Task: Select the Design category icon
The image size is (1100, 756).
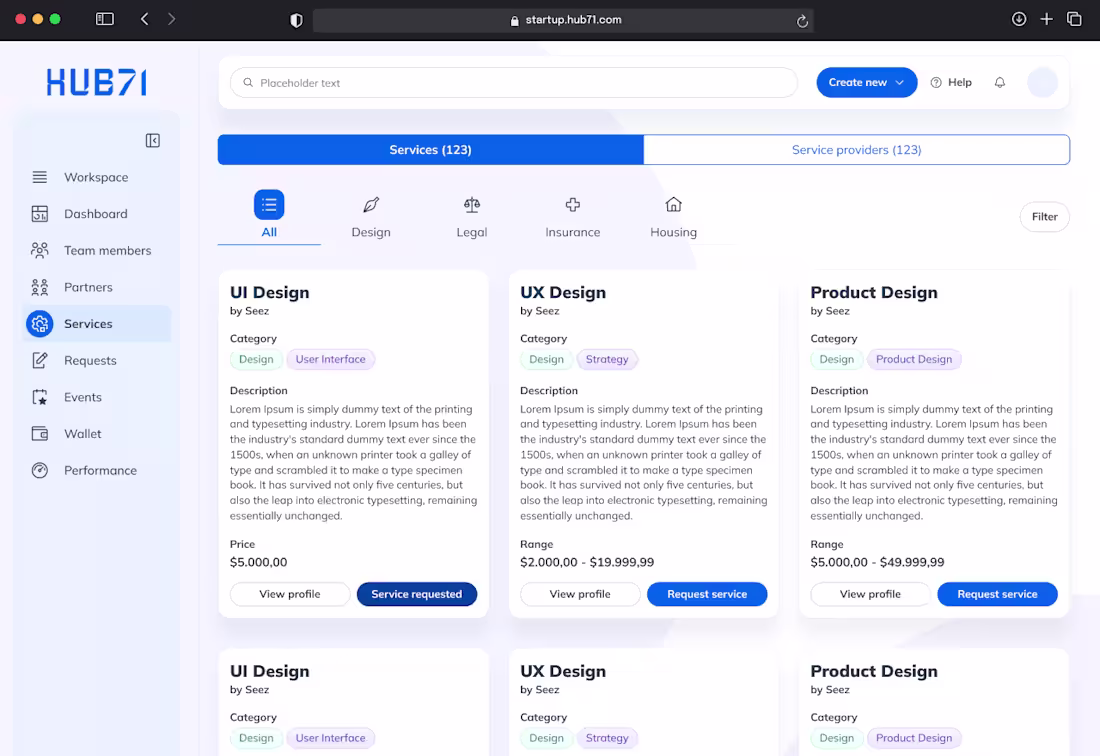Action: coord(371,205)
